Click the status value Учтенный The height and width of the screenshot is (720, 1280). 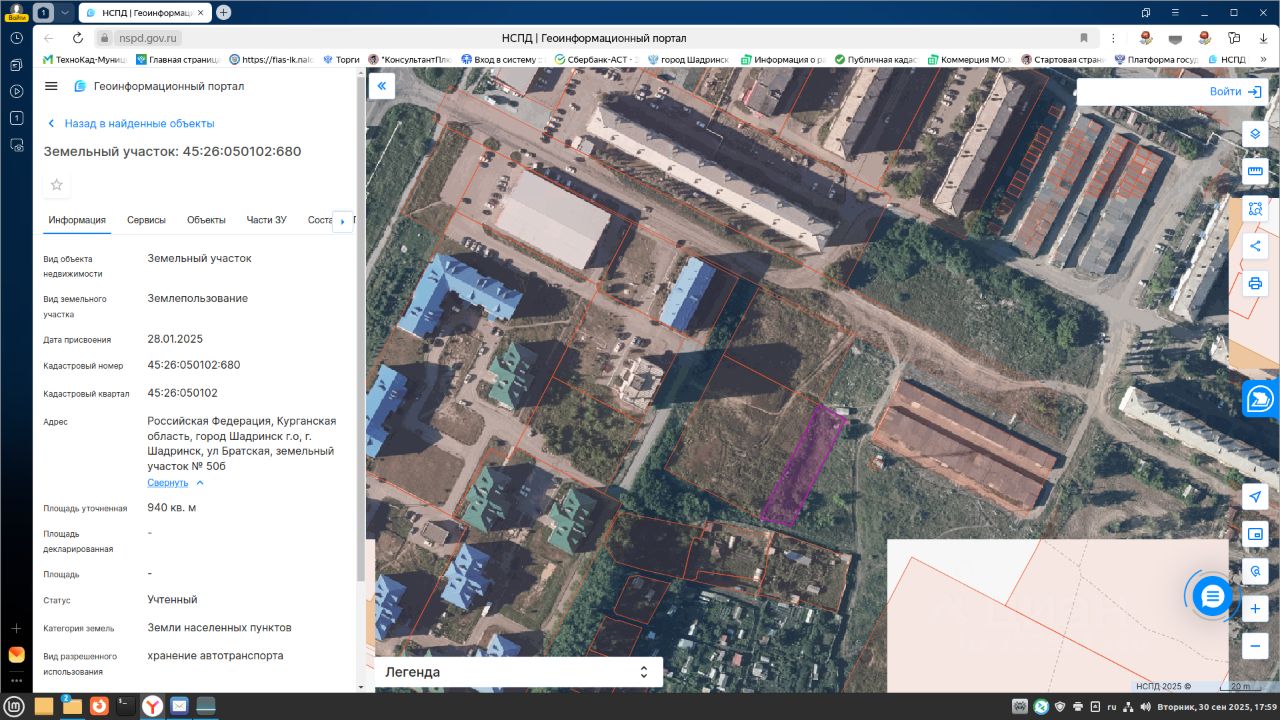click(172, 600)
